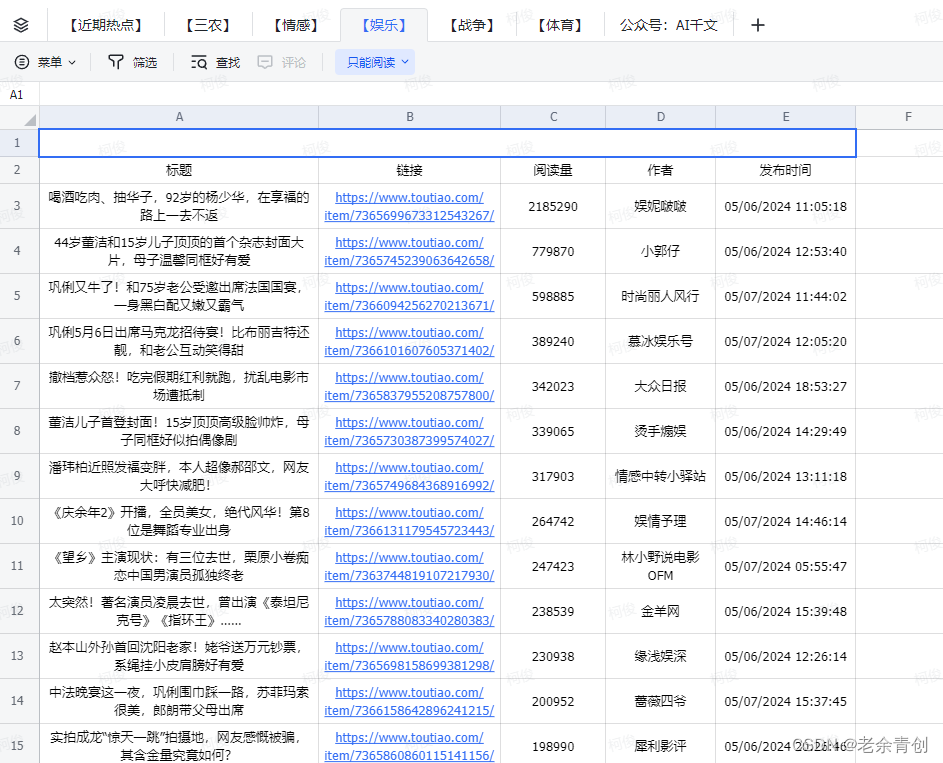
Task: Open toutiao link ending 7366131179545723443
Action: coord(410,522)
